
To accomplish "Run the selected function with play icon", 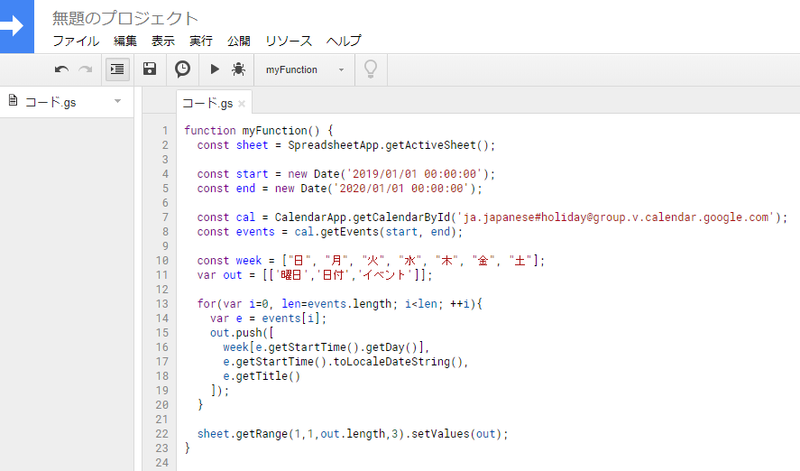I will click(x=215, y=69).
